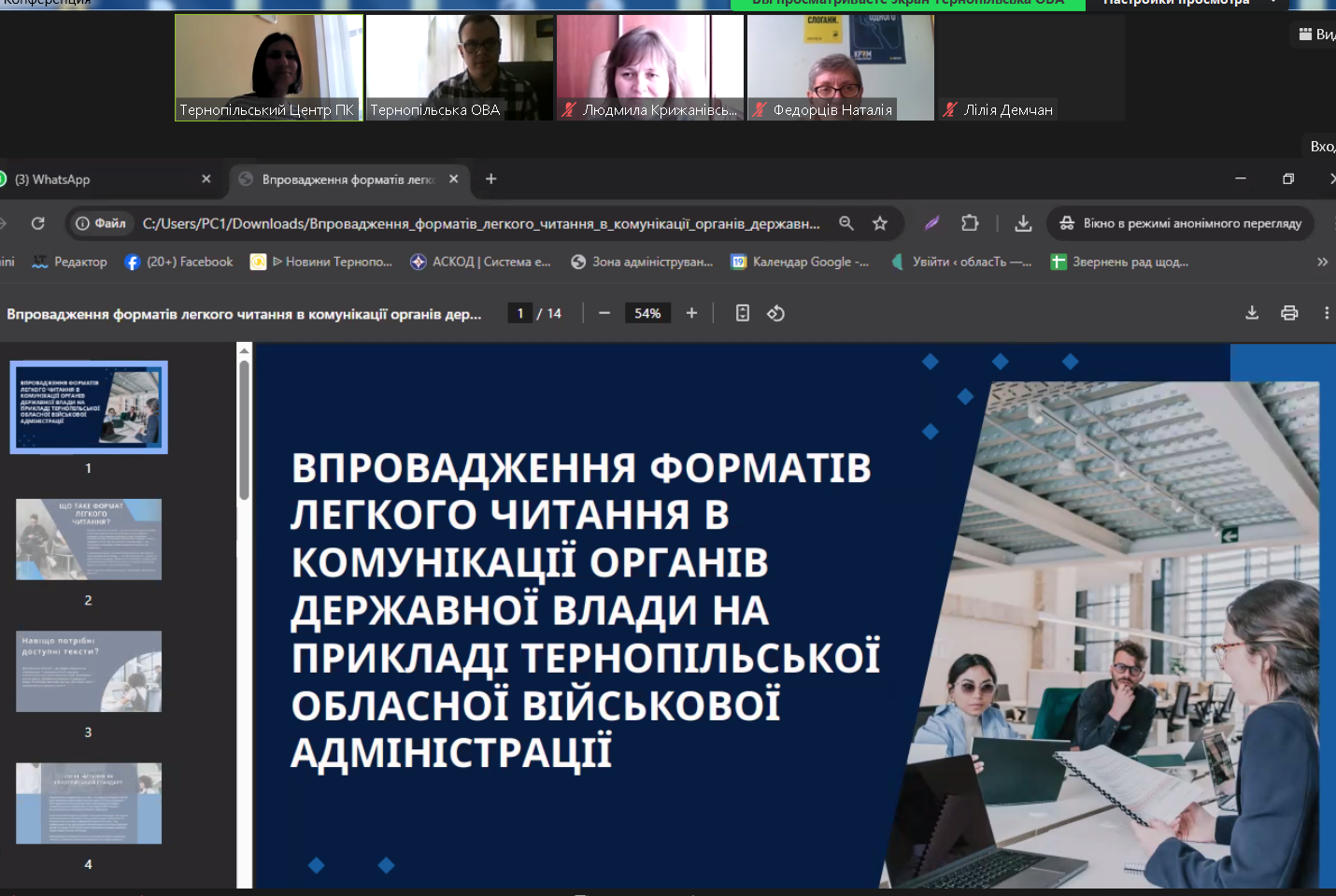Open the Зона адміністрування bookmark
This screenshot has width=1336, height=896.
coord(642,262)
